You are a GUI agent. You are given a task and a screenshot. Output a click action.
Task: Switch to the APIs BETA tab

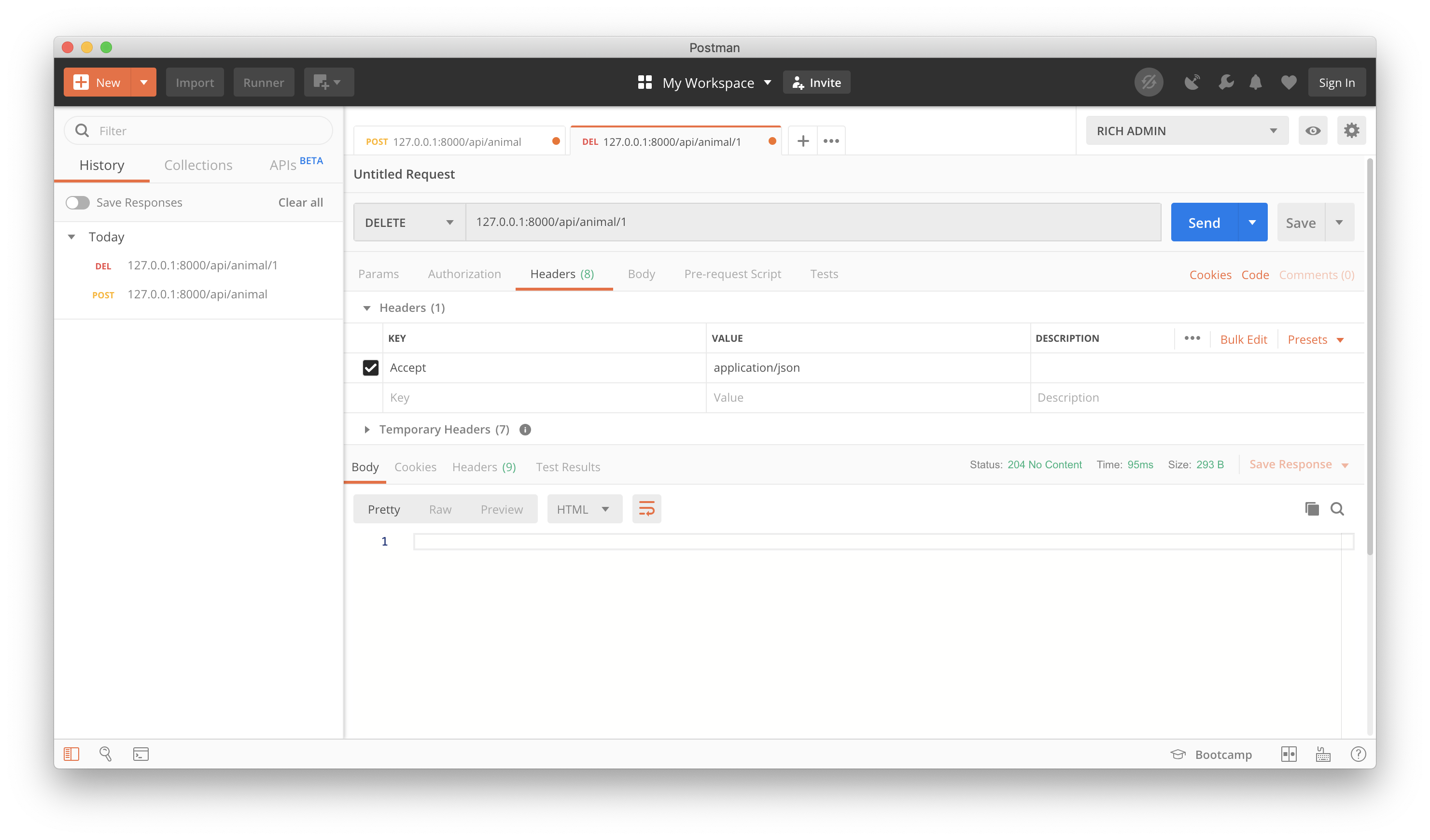tap(295, 165)
